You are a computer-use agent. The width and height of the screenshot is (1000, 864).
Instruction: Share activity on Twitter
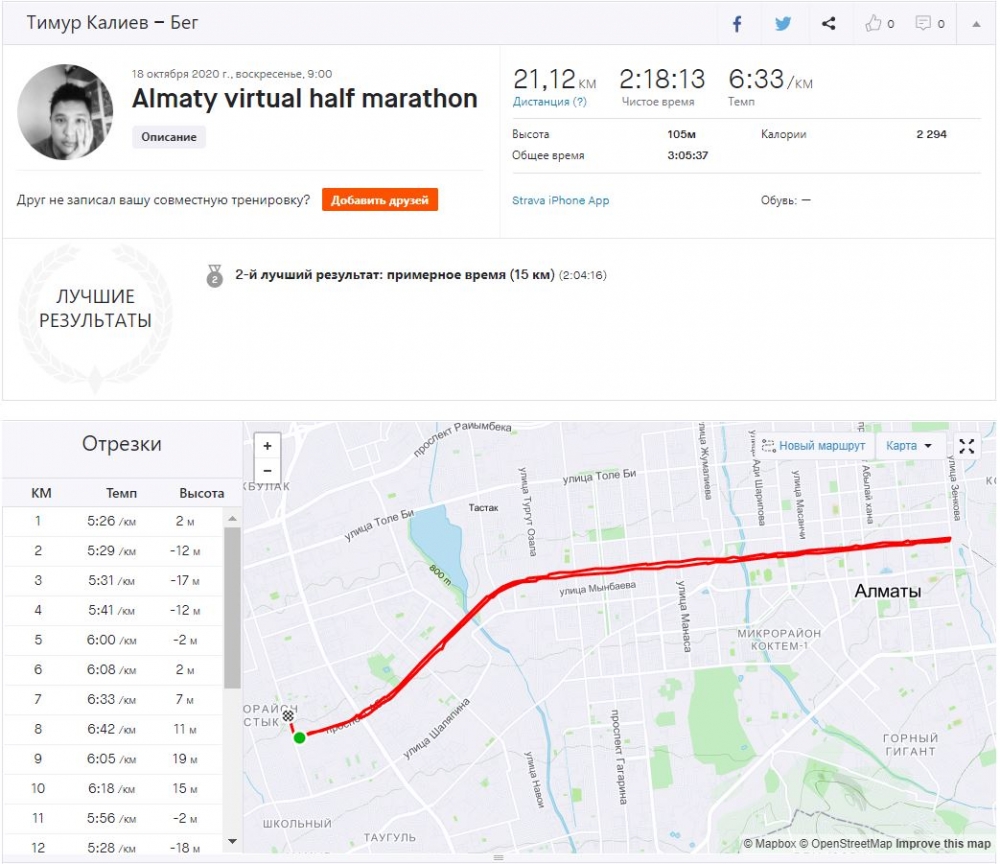pos(783,24)
